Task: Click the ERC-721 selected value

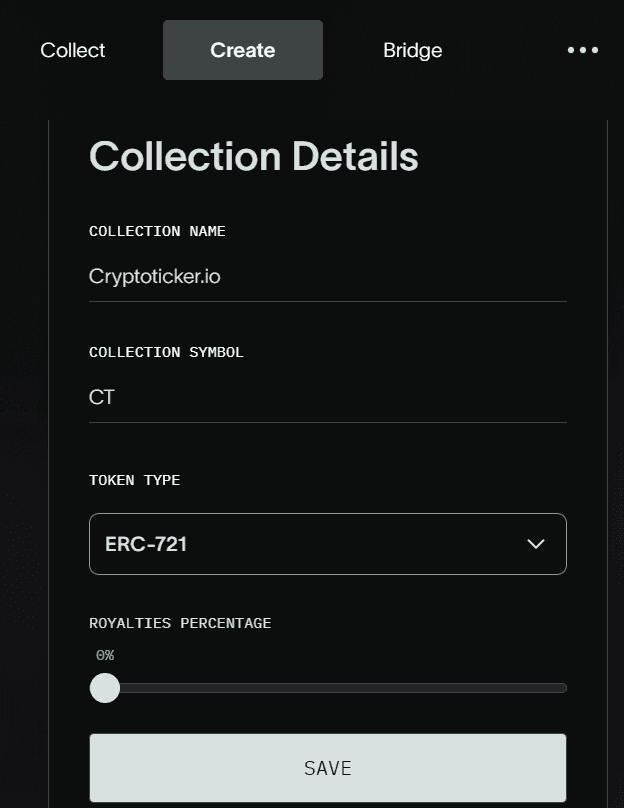Action: [146, 544]
